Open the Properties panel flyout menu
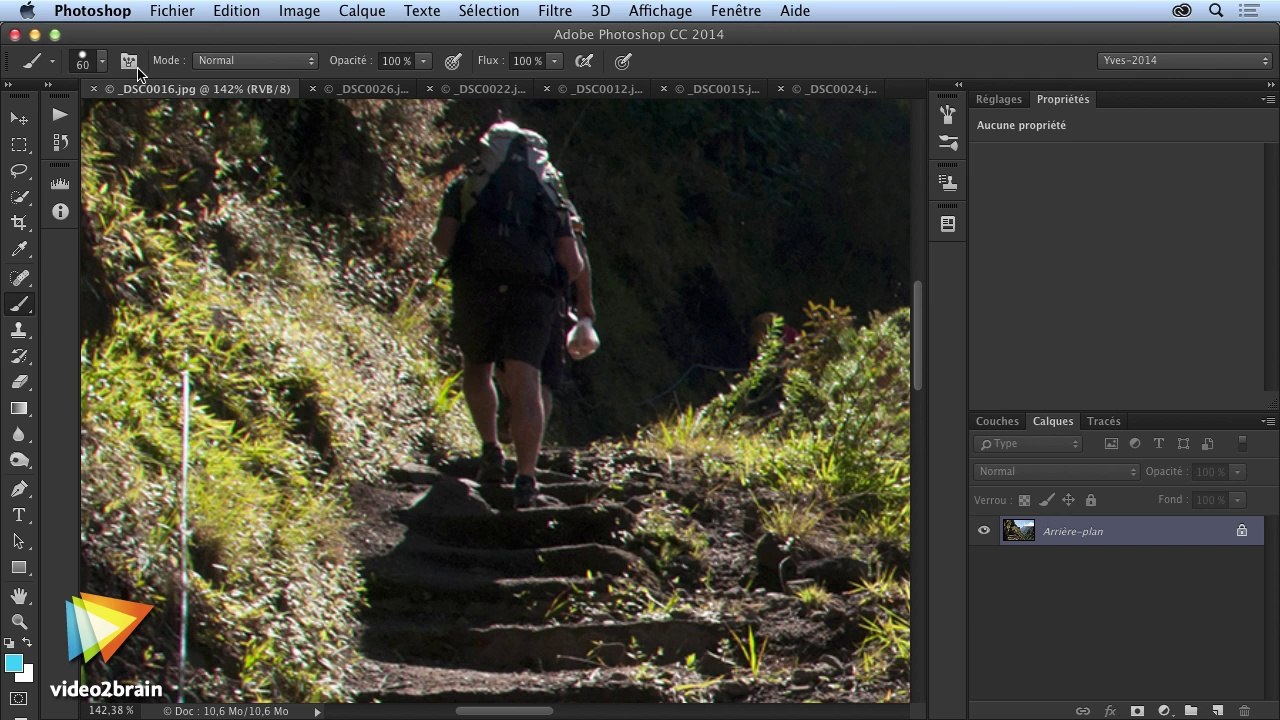The width and height of the screenshot is (1280, 720). point(1268,99)
